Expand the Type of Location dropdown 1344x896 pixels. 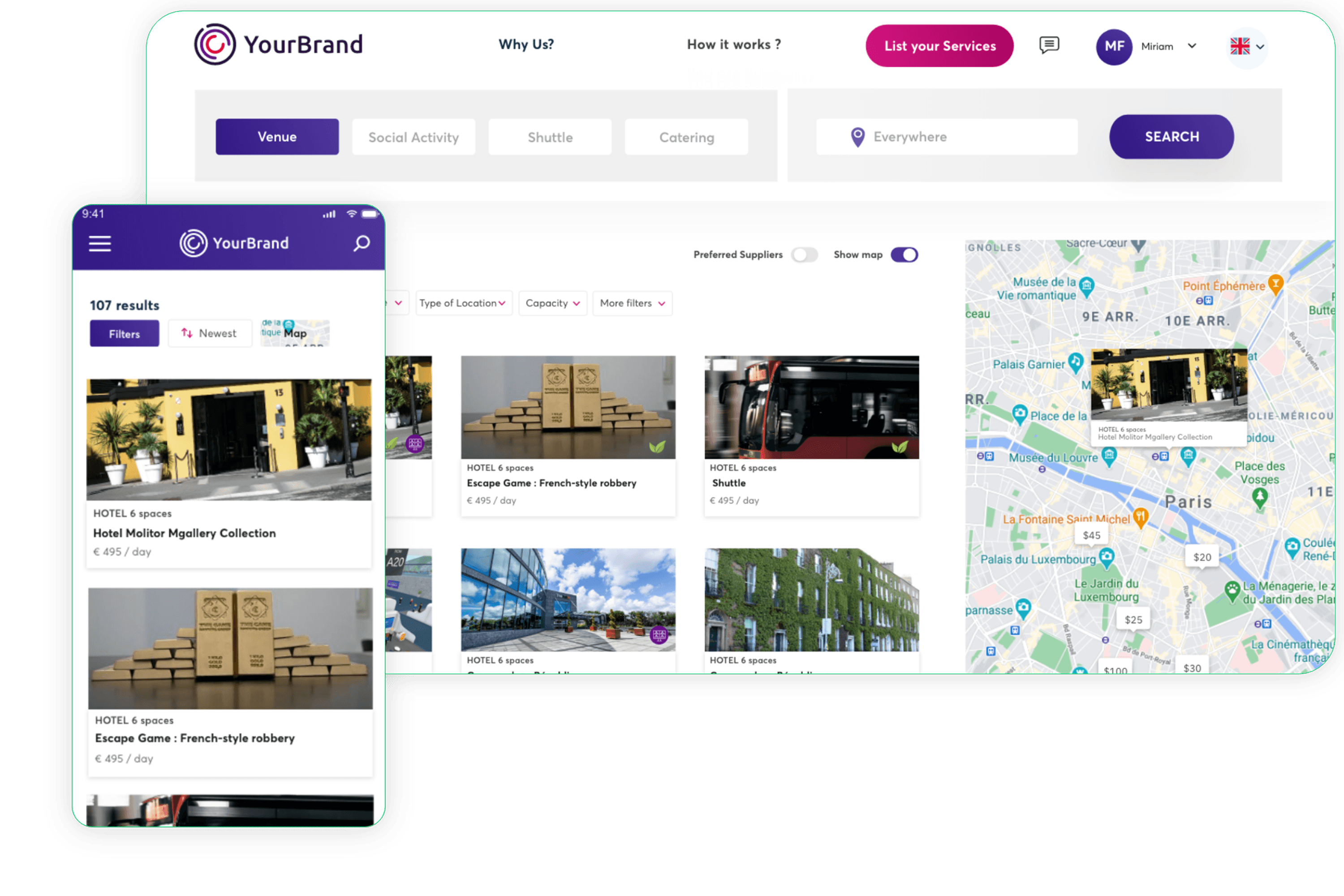(460, 303)
